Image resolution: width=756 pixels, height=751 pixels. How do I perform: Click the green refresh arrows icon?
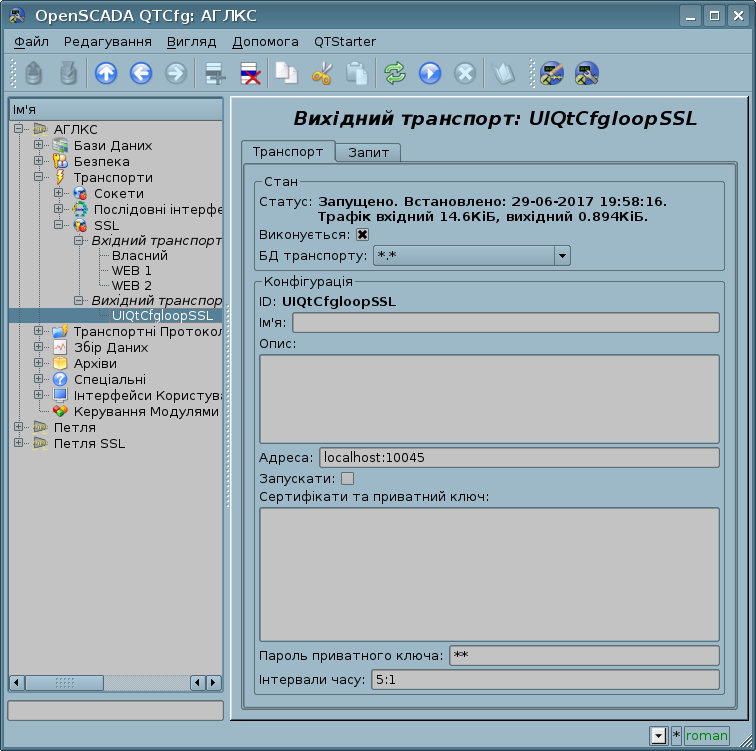point(395,73)
